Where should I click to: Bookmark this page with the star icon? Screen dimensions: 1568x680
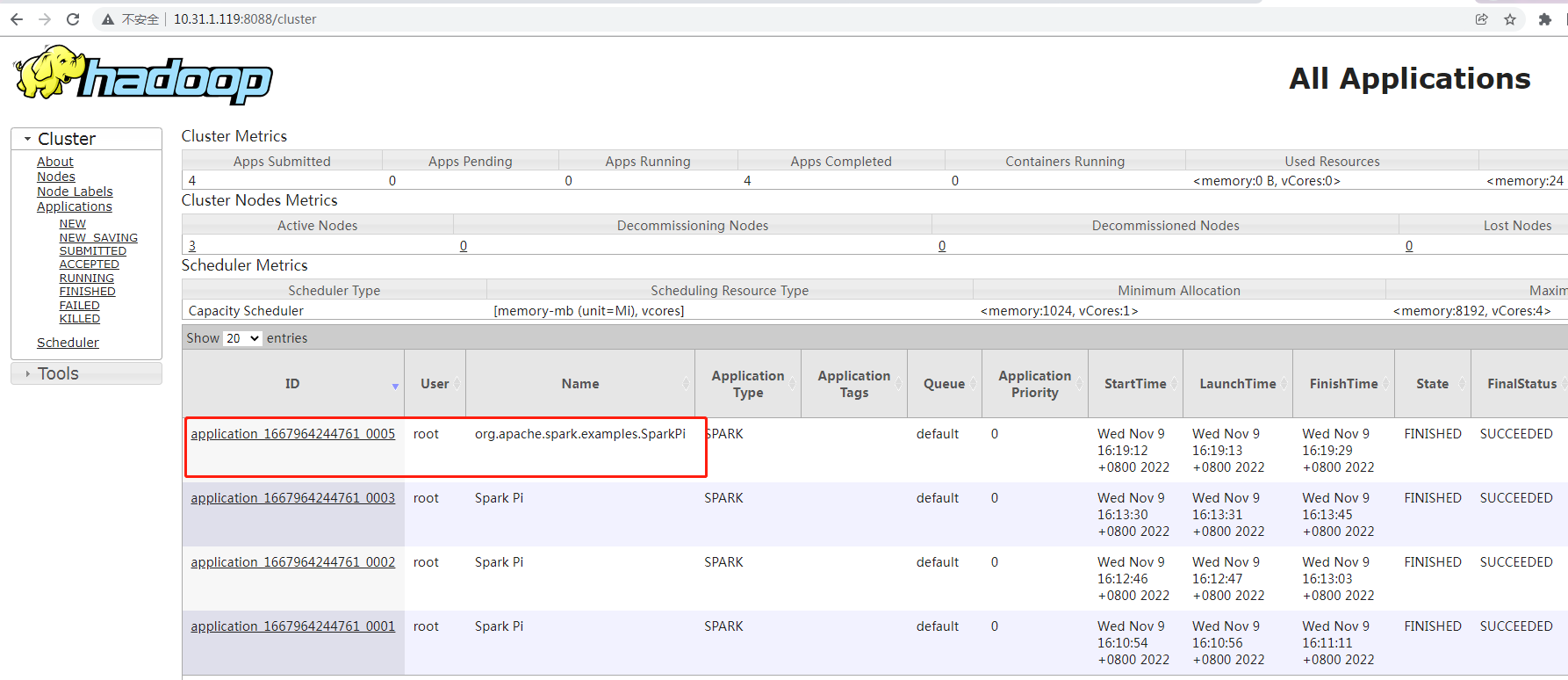[1510, 19]
